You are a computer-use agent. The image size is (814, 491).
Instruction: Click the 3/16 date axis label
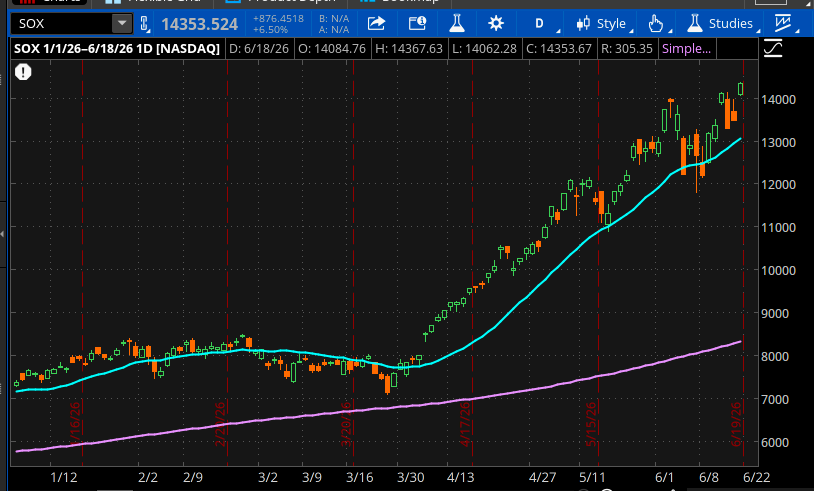click(359, 478)
